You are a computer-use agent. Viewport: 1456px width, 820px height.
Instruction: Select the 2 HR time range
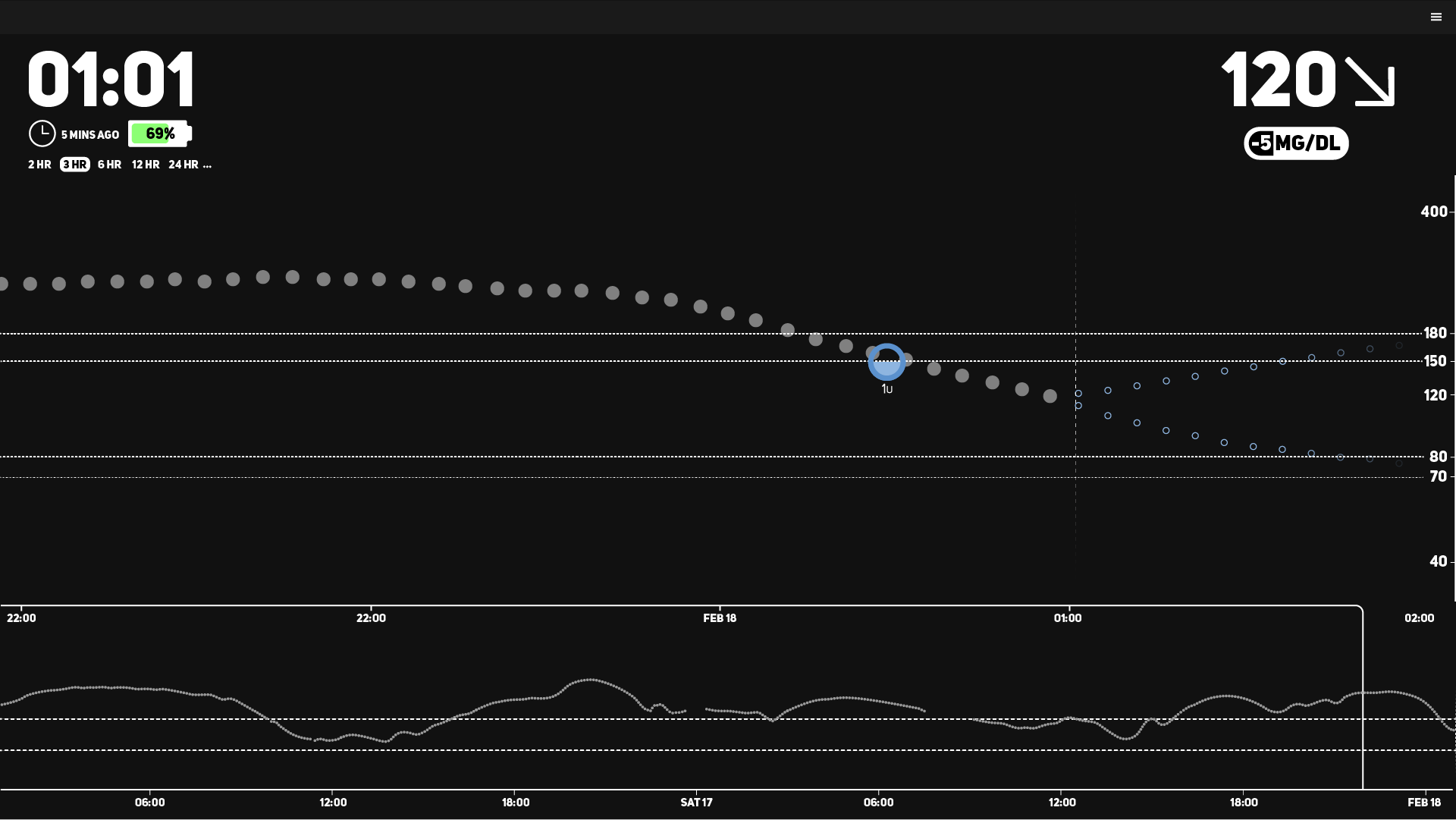39,165
